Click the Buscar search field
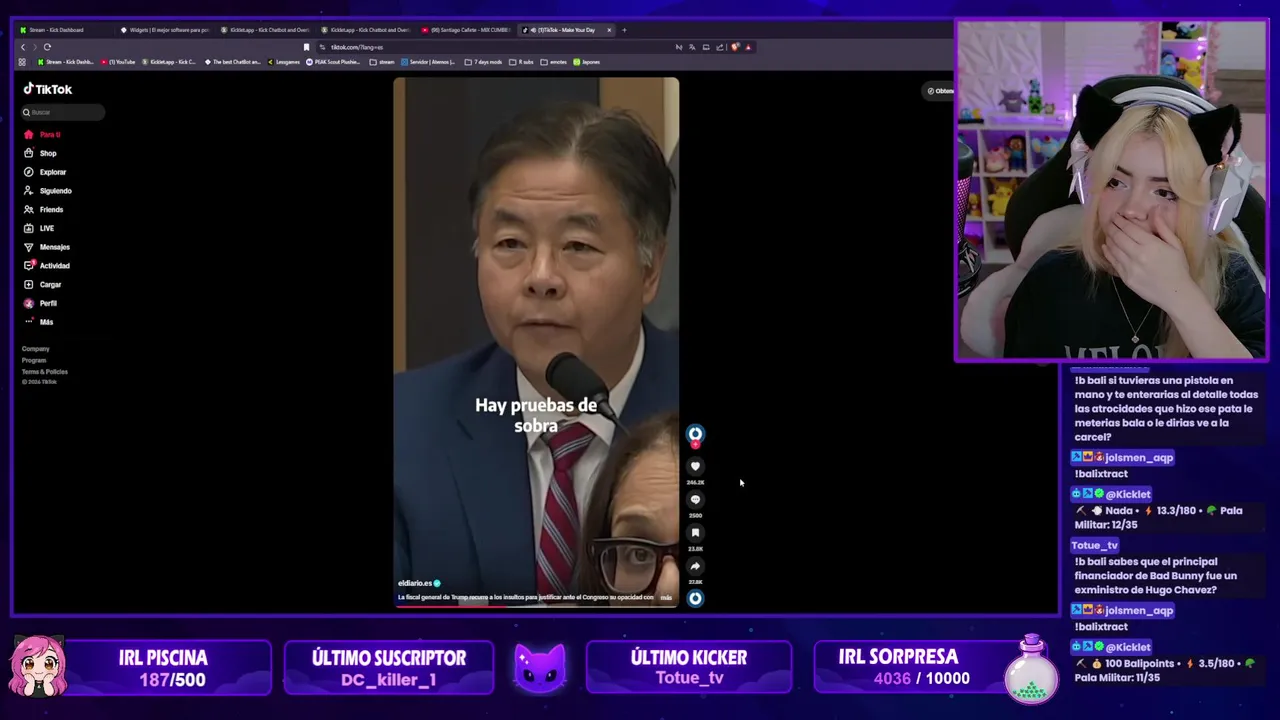Screen dimensions: 1280x720 coord(63,112)
